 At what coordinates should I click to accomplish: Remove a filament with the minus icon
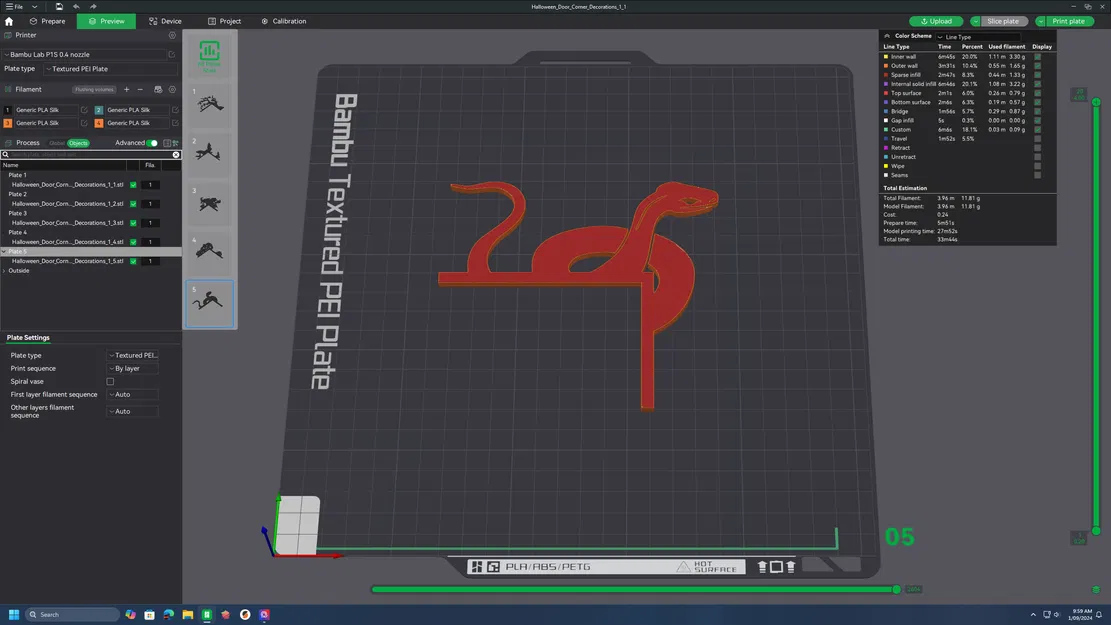tap(140, 89)
